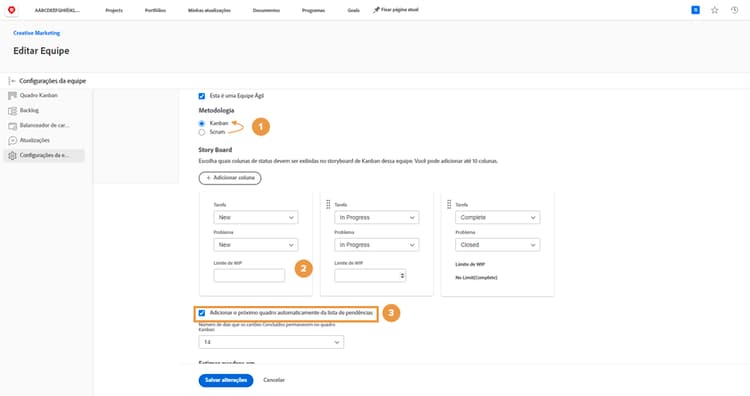750x396 pixels.
Task: Open first column Problema dropdown showing New
Action: 256,244
